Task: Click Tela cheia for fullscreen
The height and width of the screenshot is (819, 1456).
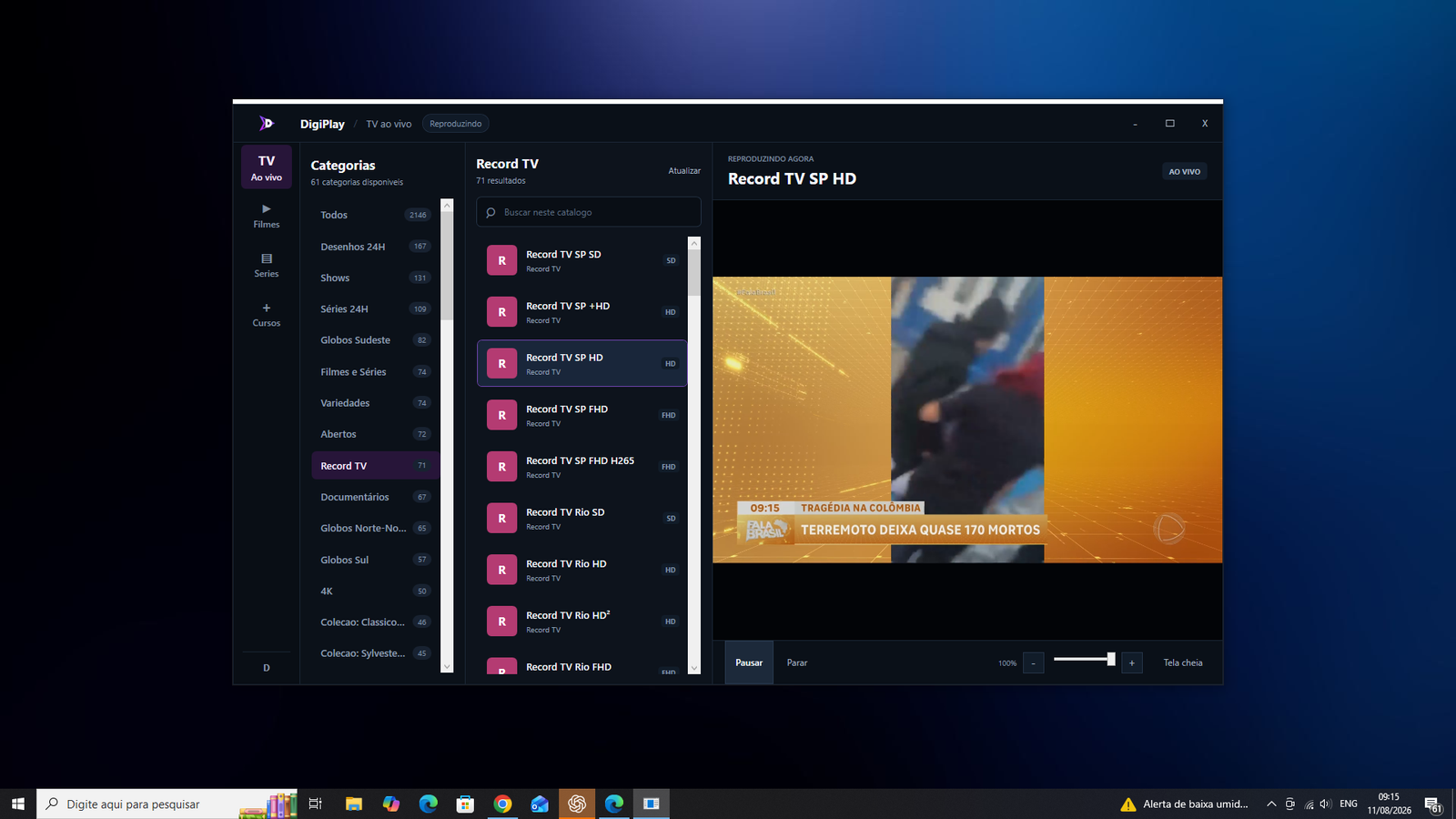Action: (x=1183, y=662)
